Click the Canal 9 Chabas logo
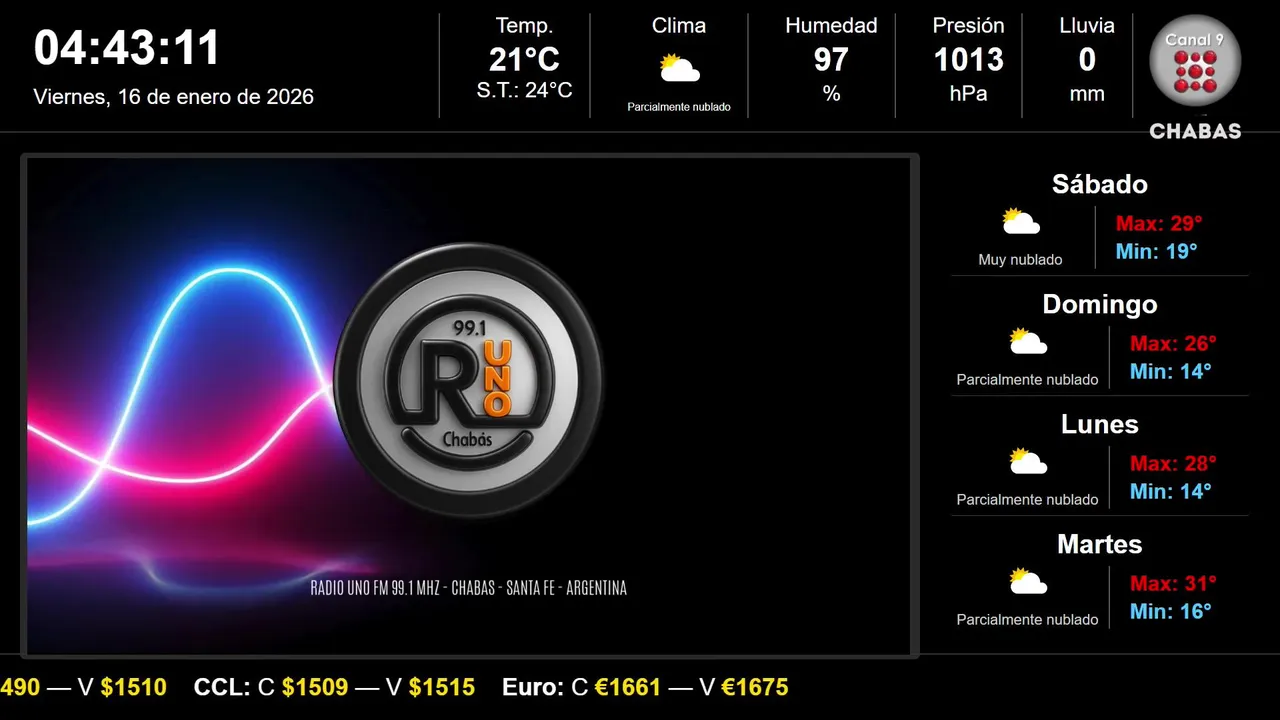The width and height of the screenshot is (1280, 720). click(1195, 79)
